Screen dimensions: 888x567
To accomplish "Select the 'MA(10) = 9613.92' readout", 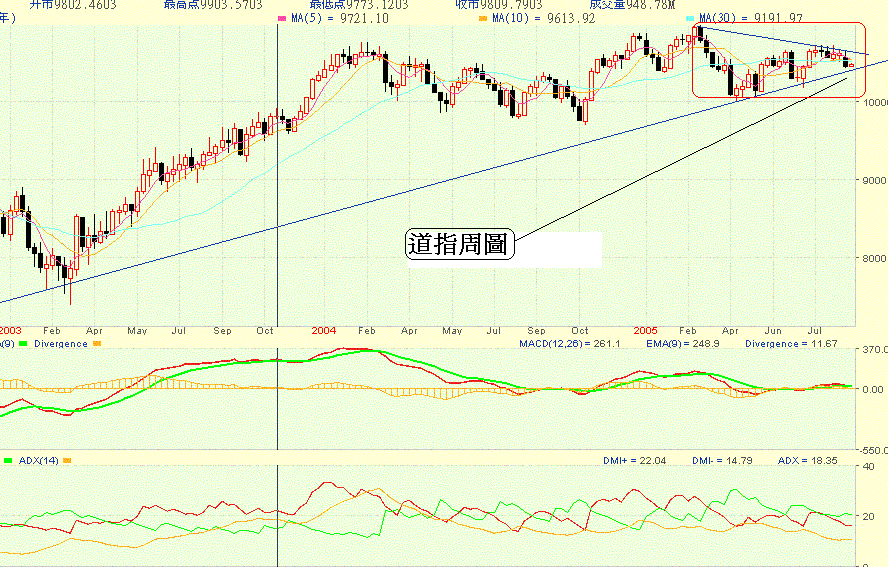I will (x=544, y=19).
